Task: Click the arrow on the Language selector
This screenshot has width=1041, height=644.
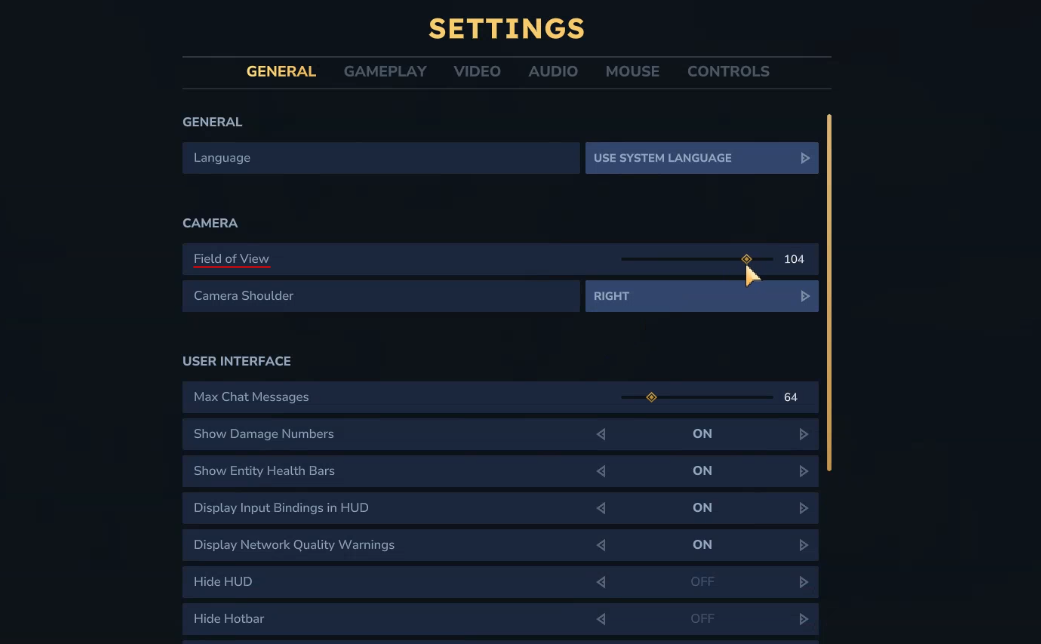Action: coord(805,158)
